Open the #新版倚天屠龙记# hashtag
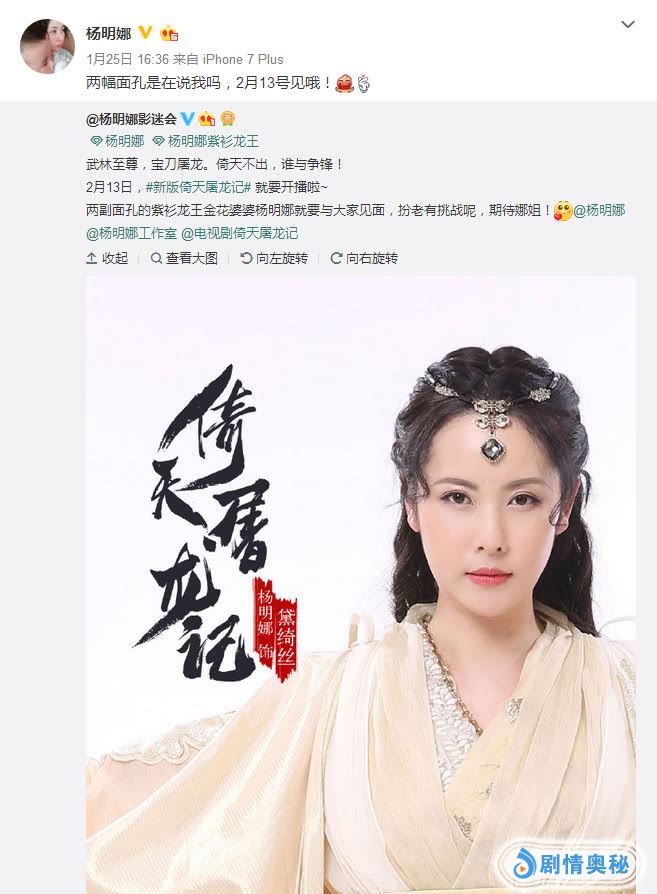 (198, 187)
